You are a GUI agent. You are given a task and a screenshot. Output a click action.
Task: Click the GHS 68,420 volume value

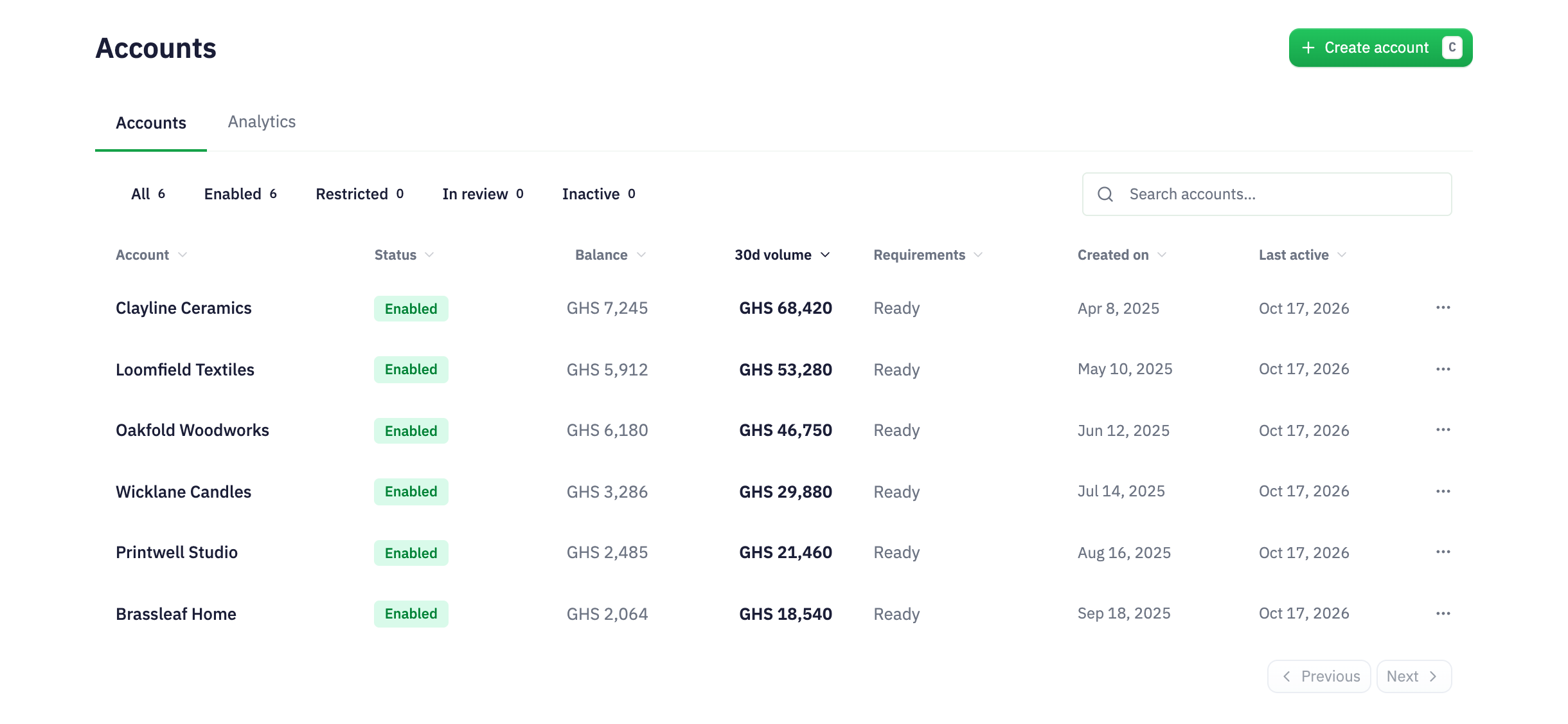(785, 308)
